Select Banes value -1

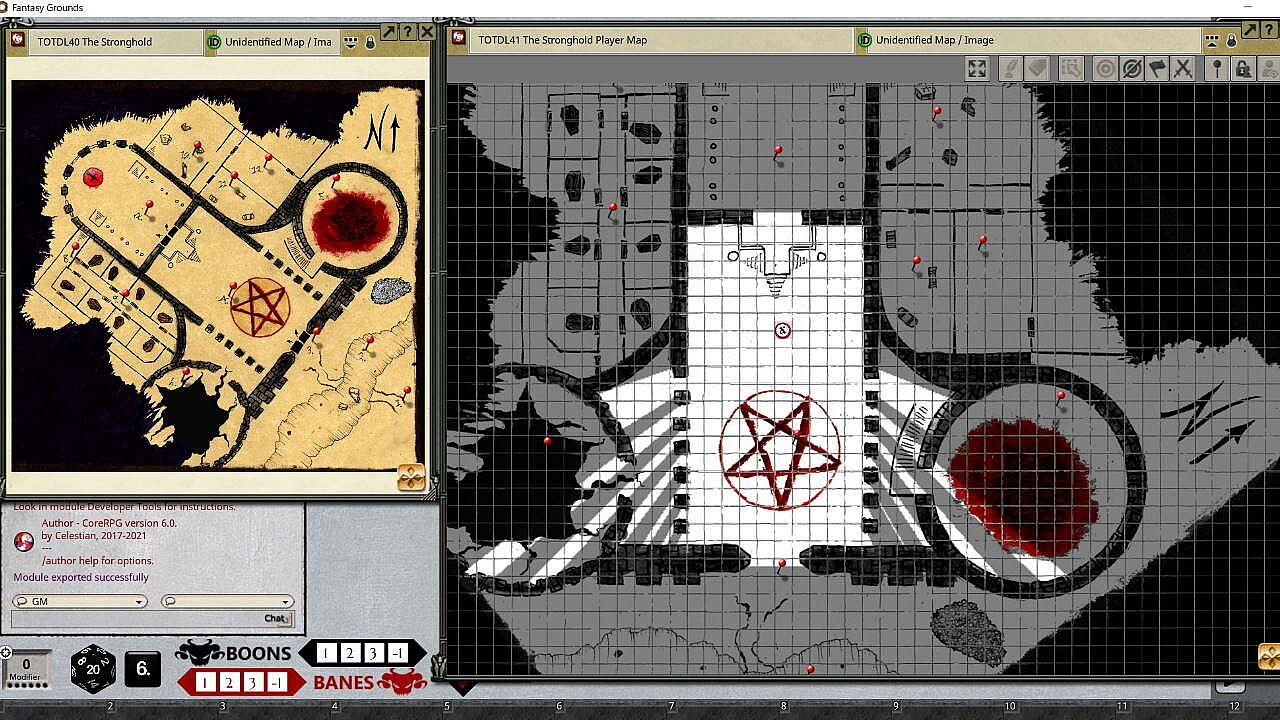pyautogui.click(x=278, y=683)
